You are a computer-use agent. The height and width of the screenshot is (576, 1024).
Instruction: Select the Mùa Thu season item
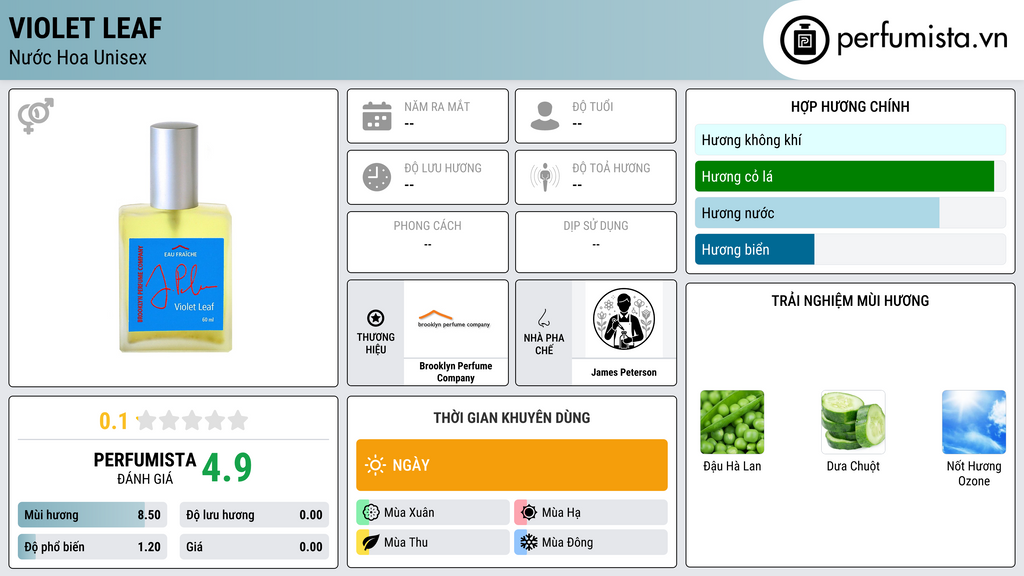point(433,542)
